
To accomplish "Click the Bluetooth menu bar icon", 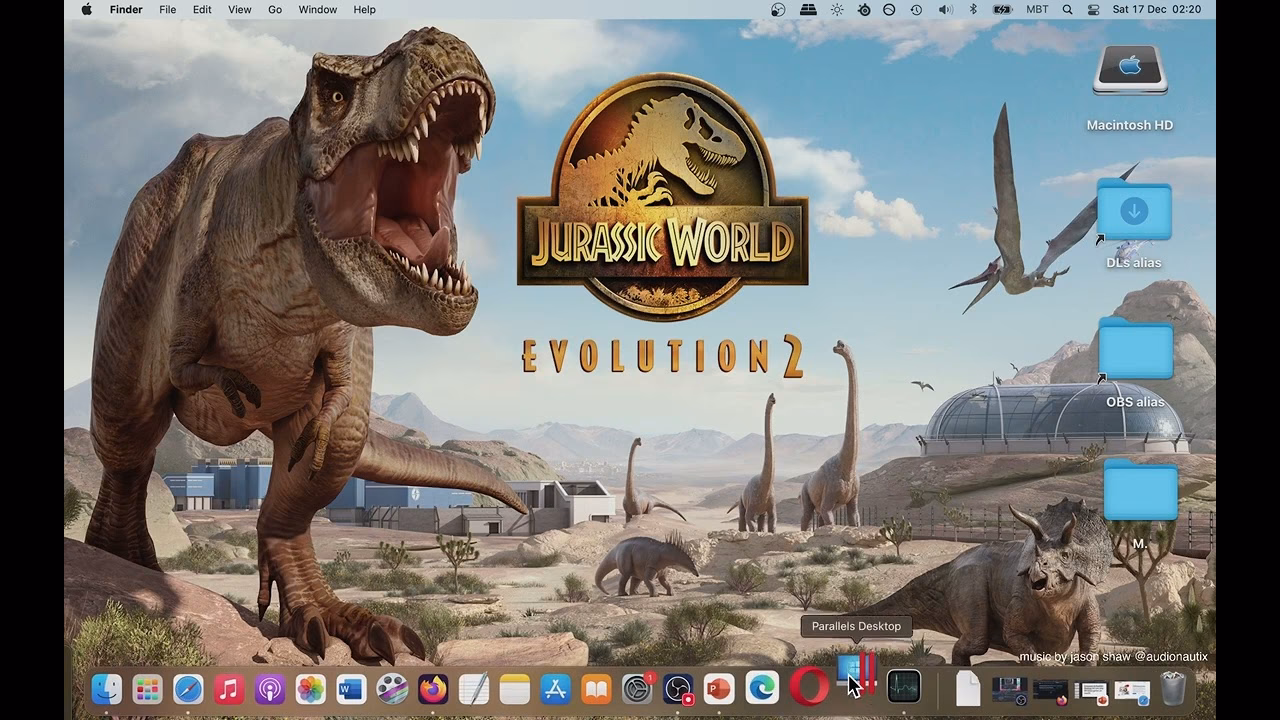I will click(x=973, y=9).
